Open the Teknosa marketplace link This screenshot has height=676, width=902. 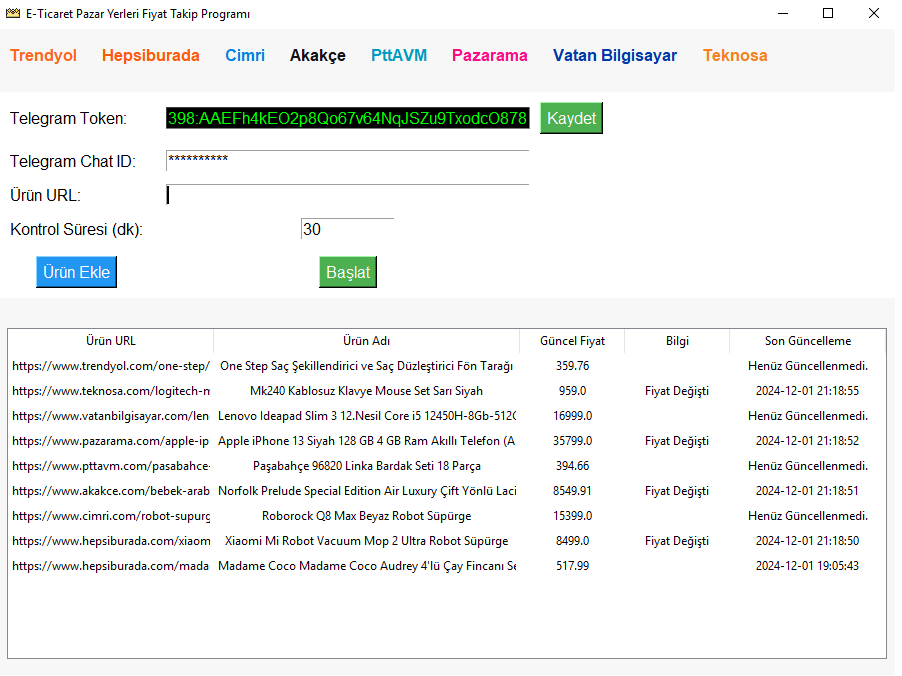(735, 55)
